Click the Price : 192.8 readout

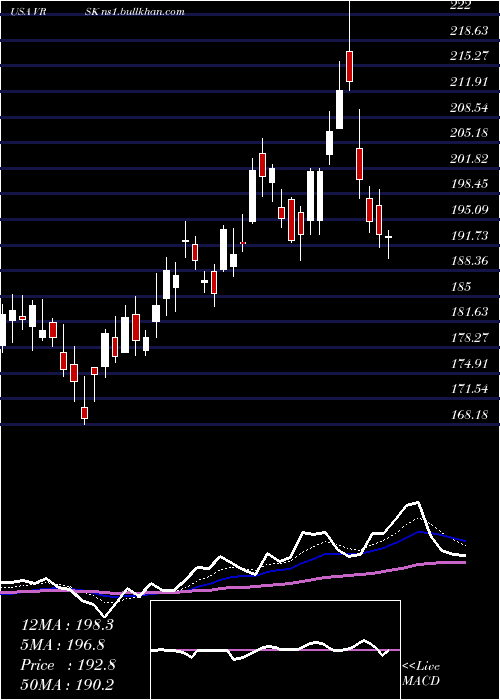(68, 665)
